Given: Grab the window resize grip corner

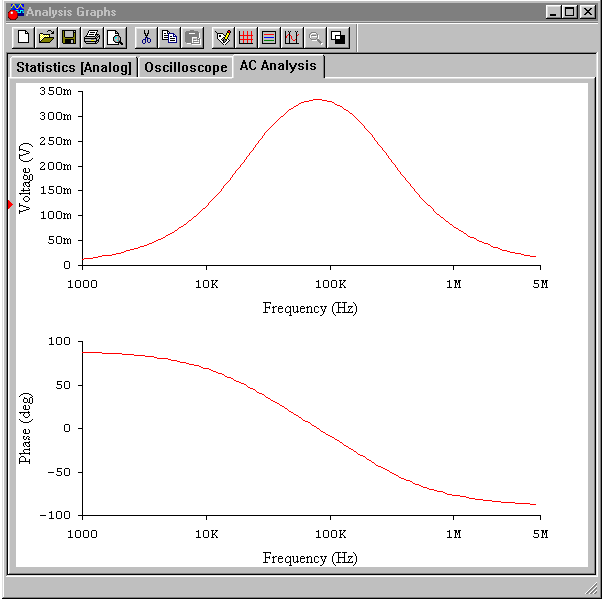Looking at the screenshot, I should pos(591,588).
